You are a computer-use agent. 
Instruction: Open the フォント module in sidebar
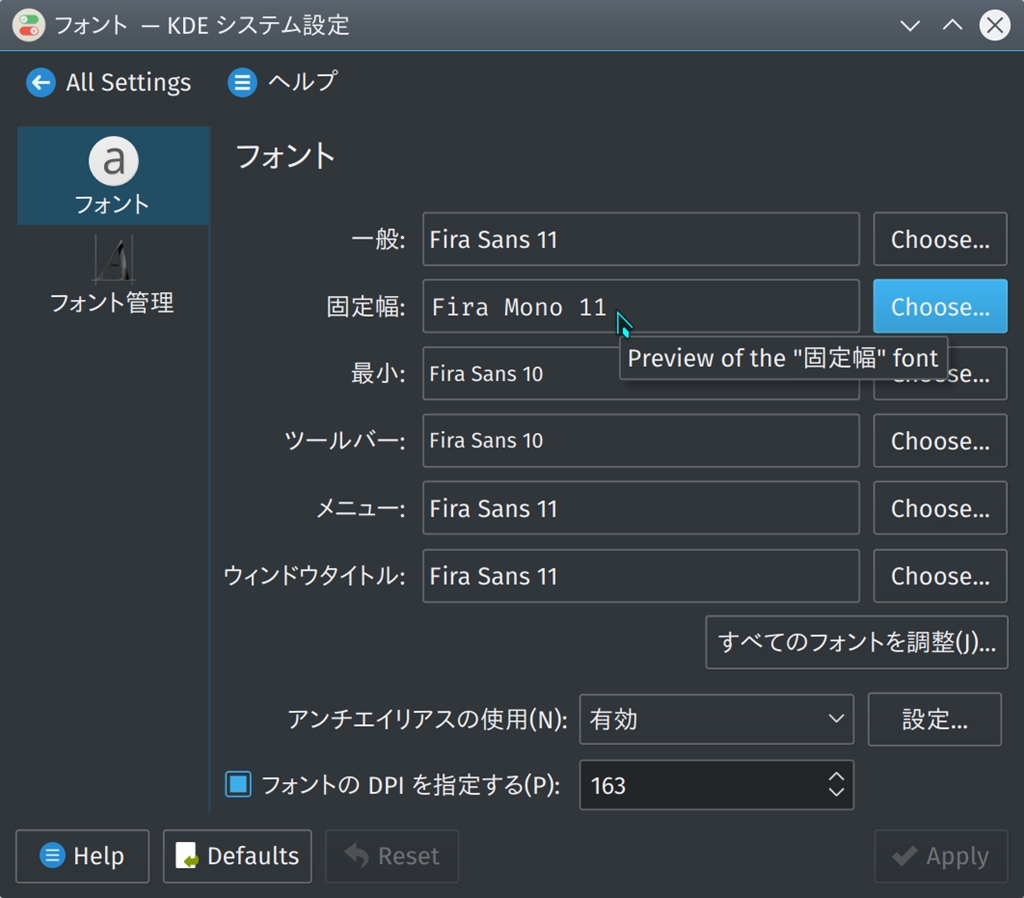point(113,176)
